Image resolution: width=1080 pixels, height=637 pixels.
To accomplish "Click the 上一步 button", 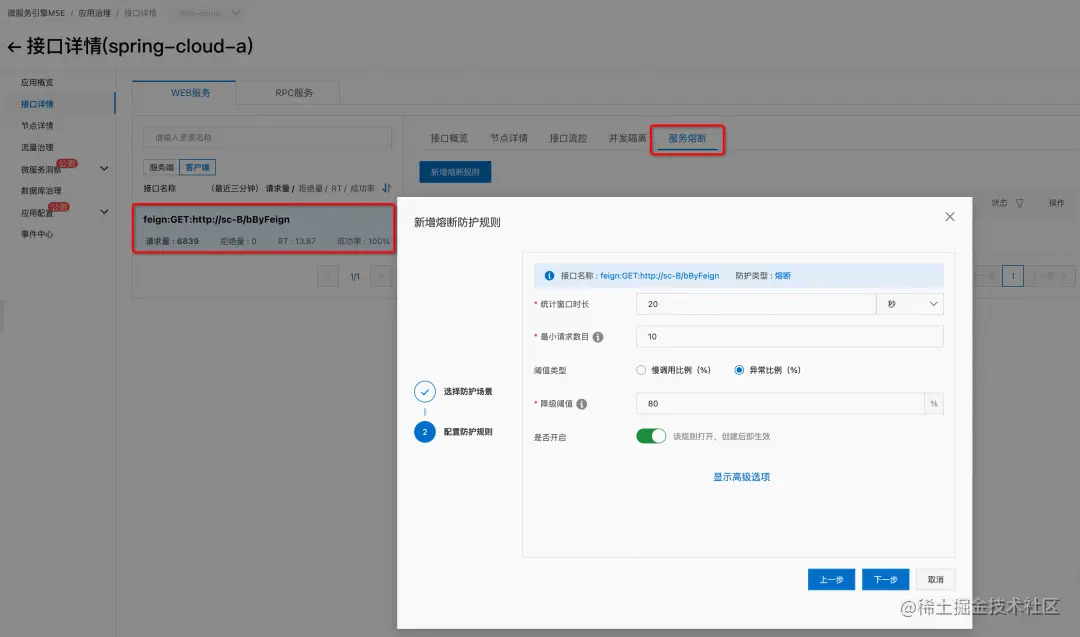I will coord(831,580).
